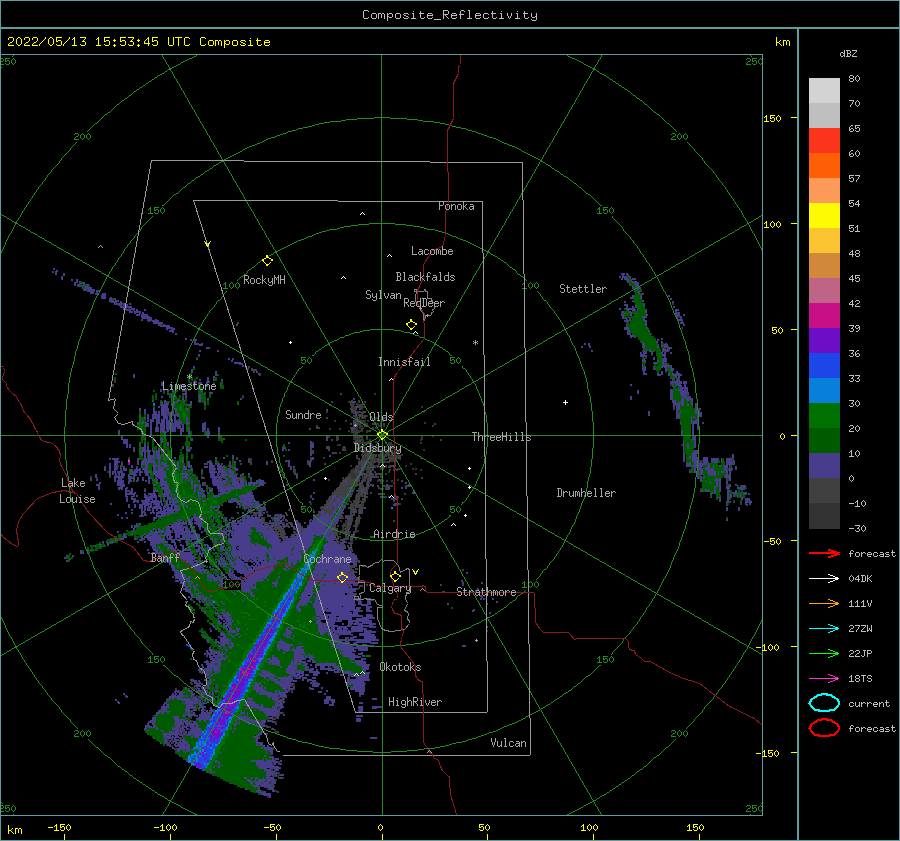Click the Airdrie city label
The image size is (900, 841).
[394, 534]
